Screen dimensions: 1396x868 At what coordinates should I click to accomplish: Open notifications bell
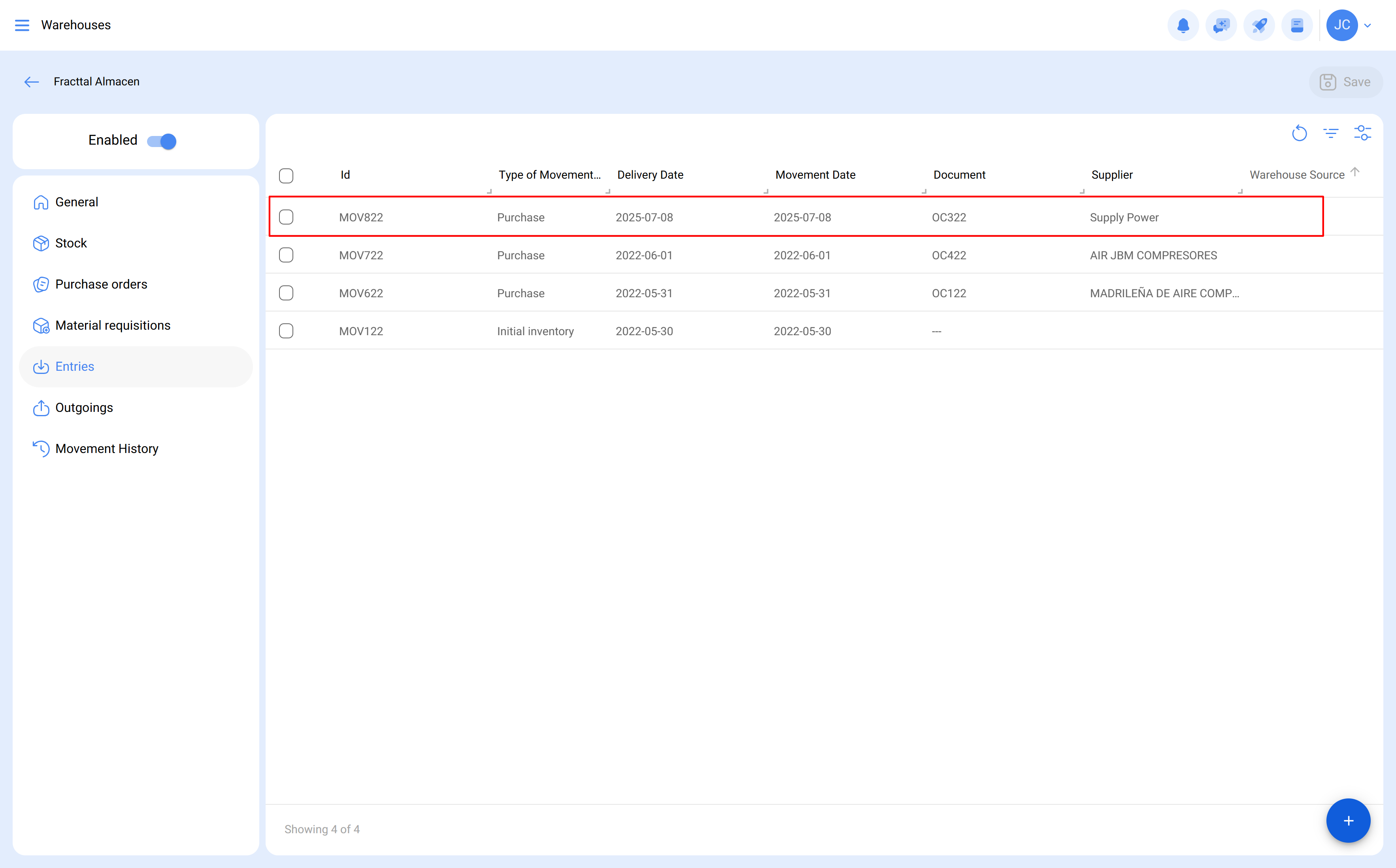[1183, 25]
